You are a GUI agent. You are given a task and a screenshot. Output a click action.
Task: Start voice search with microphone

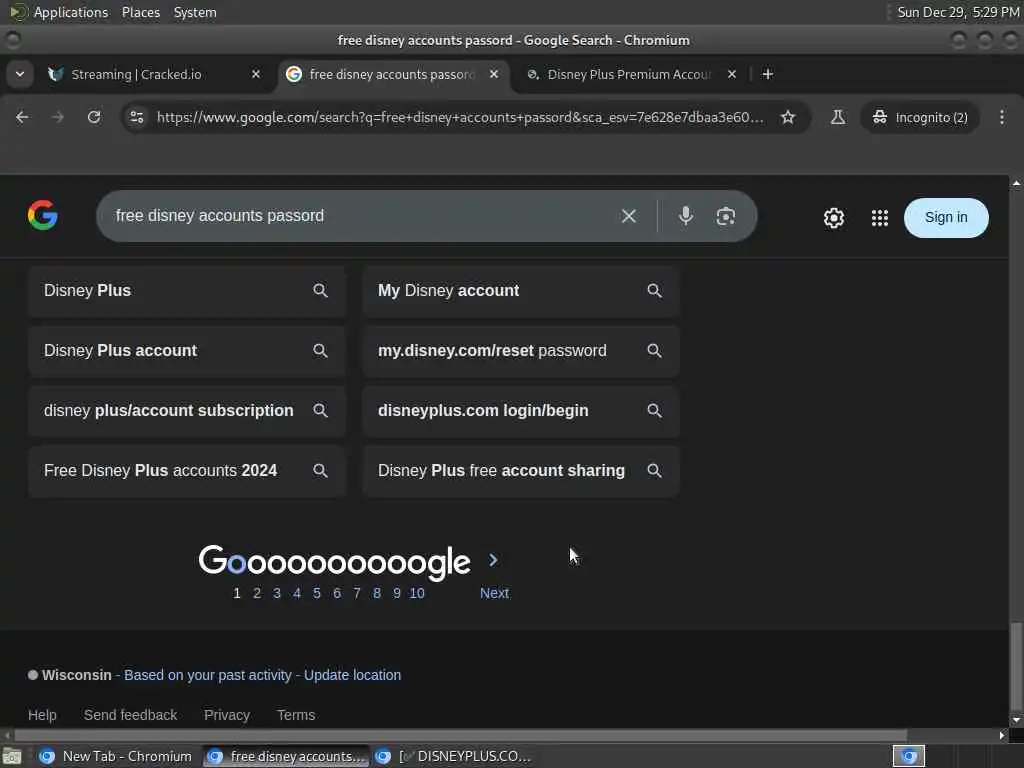click(685, 216)
